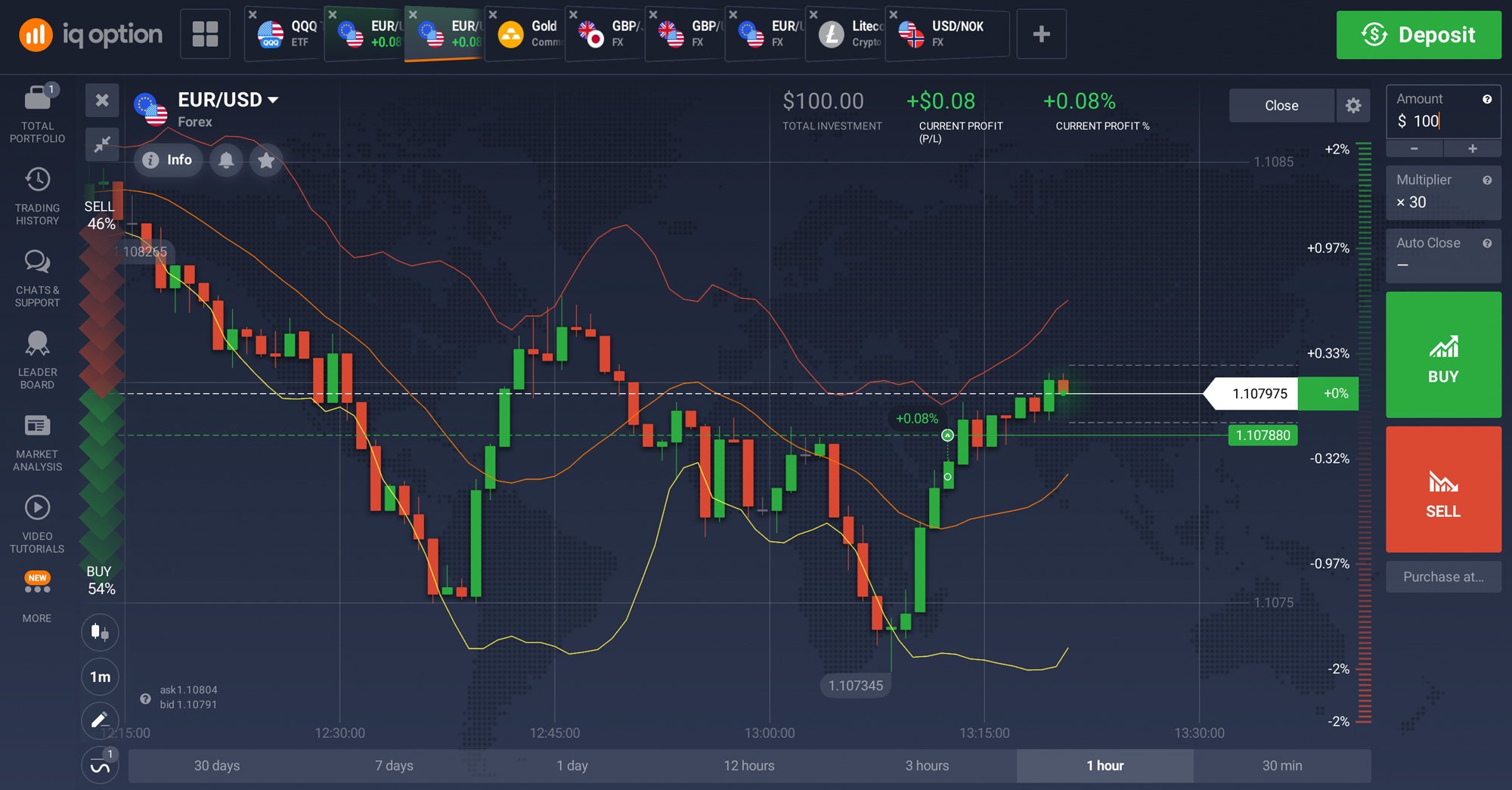Increase amount with plus button

[1472, 149]
